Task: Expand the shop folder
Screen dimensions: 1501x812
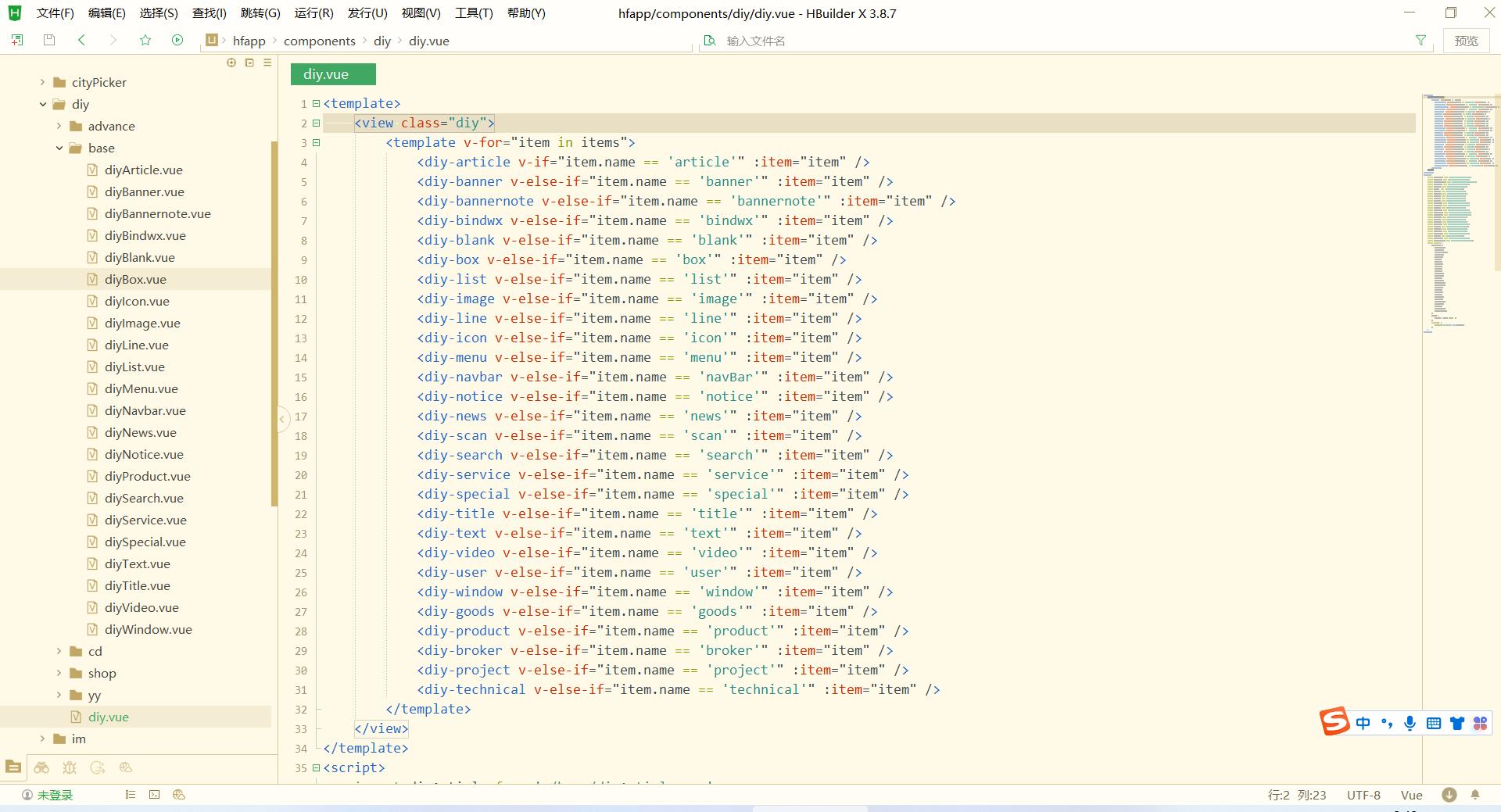Action: click(59, 673)
